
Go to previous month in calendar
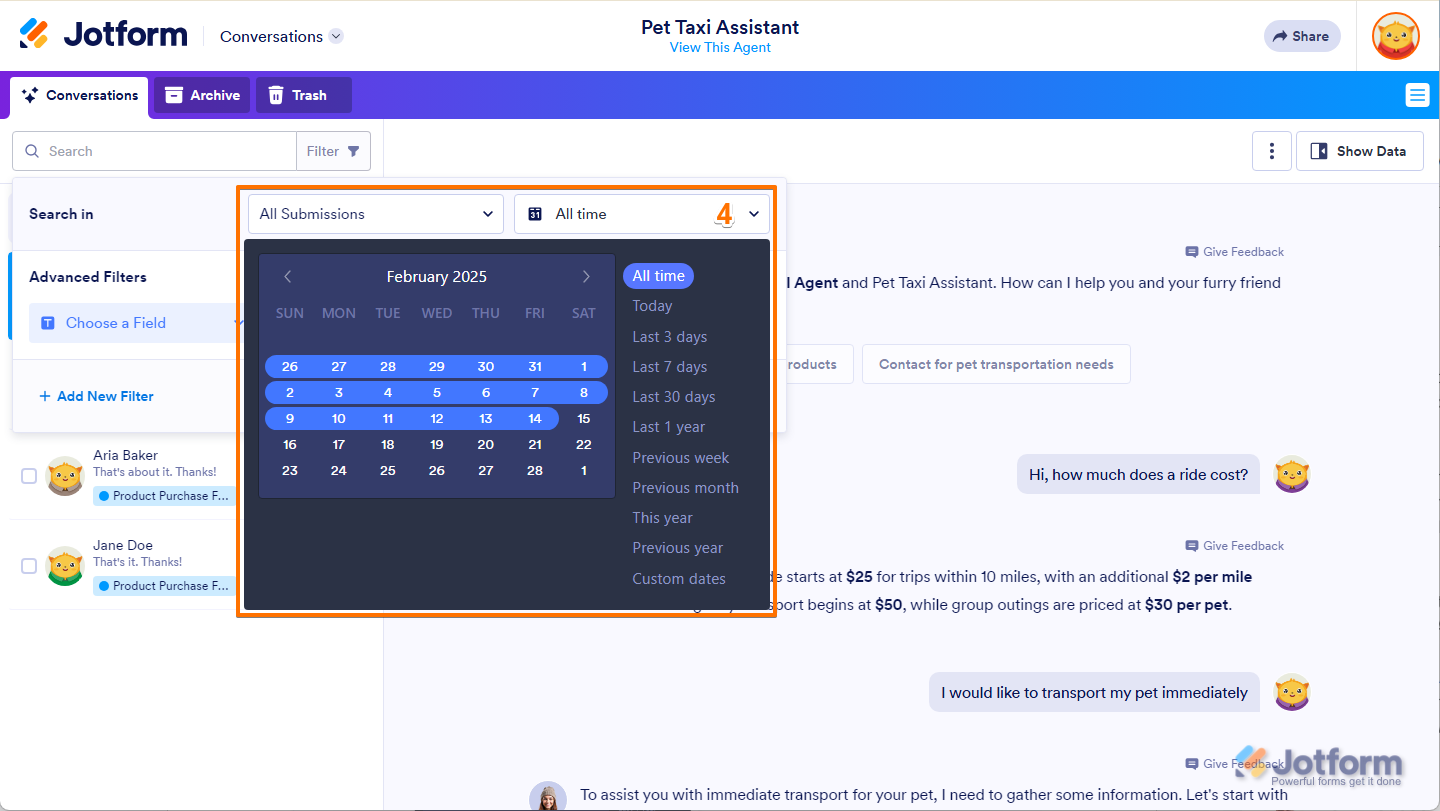click(x=288, y=277)
